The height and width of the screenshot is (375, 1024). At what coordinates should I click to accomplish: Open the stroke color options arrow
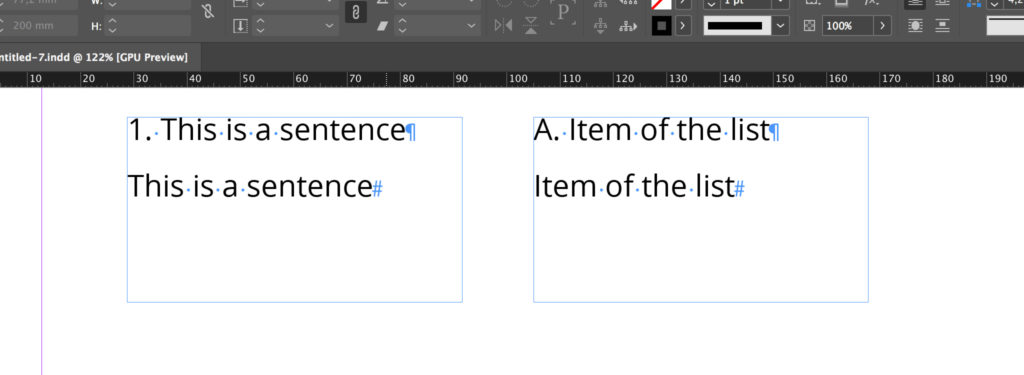[x=683, y=26]
